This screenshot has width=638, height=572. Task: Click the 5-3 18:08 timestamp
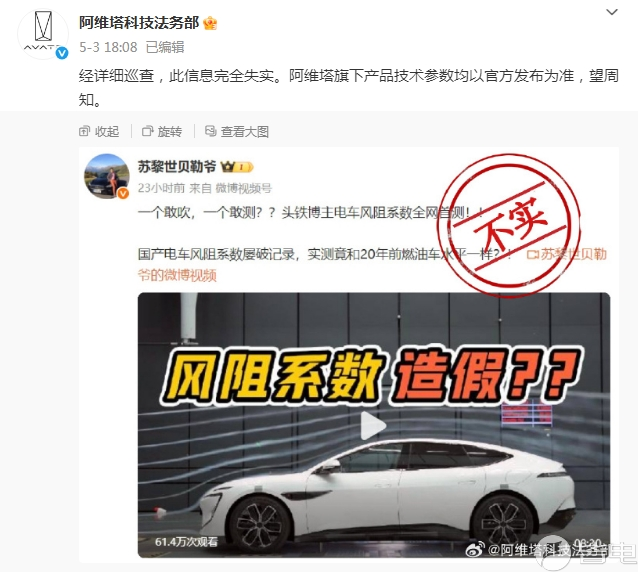108,47
